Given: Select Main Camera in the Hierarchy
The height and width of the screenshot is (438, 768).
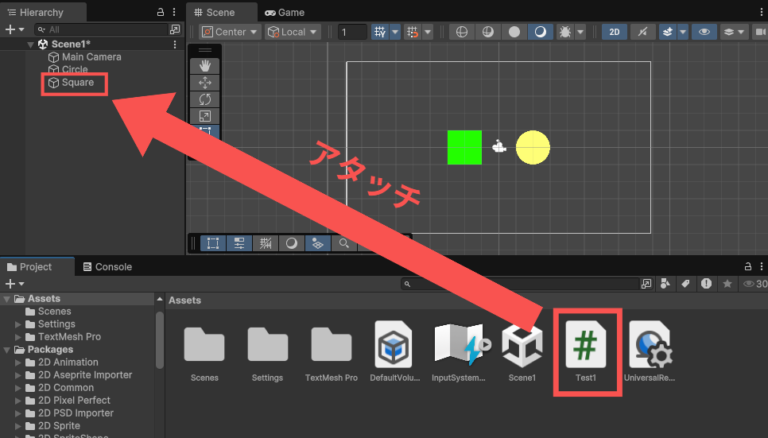Looking at the screenshot, I should click(92, 57).
